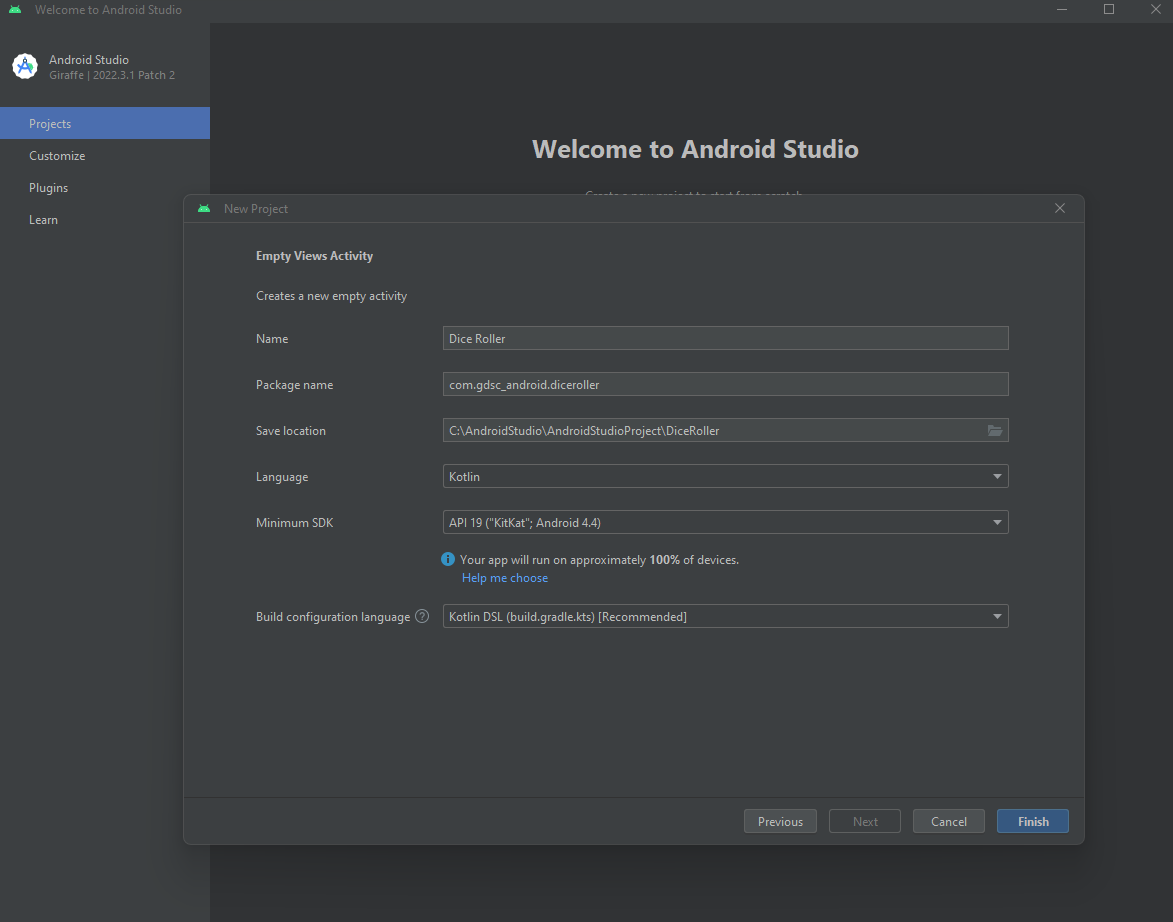This screenshot has width=1173, height=922.
Task: Click the Android icon in New Project title bar
Action: pos(203,209)
